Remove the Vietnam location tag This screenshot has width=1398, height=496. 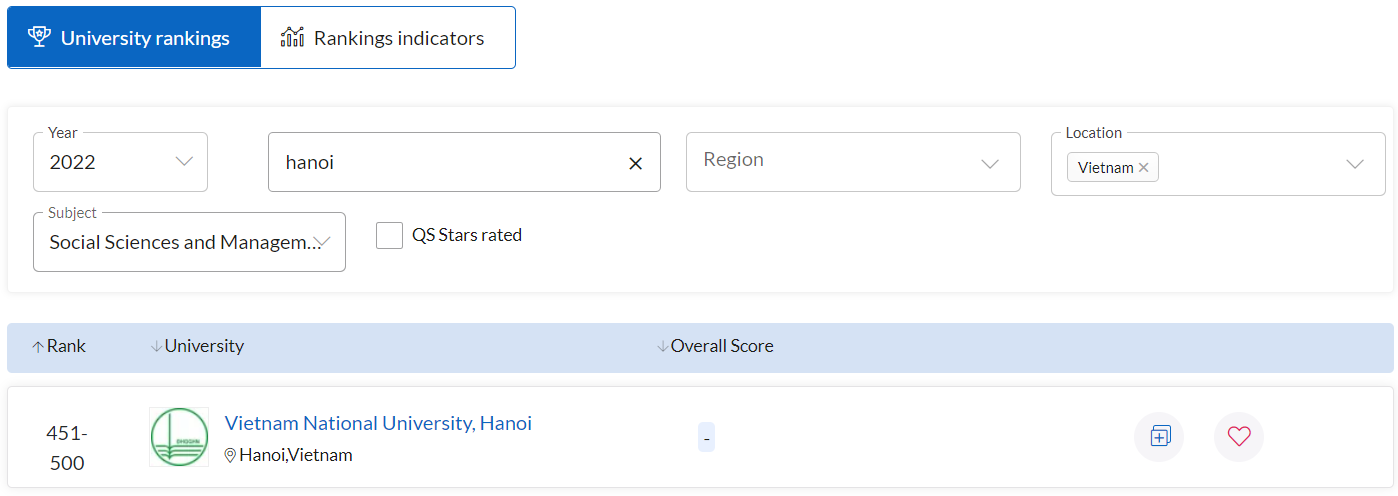(x=1143, y=168)
